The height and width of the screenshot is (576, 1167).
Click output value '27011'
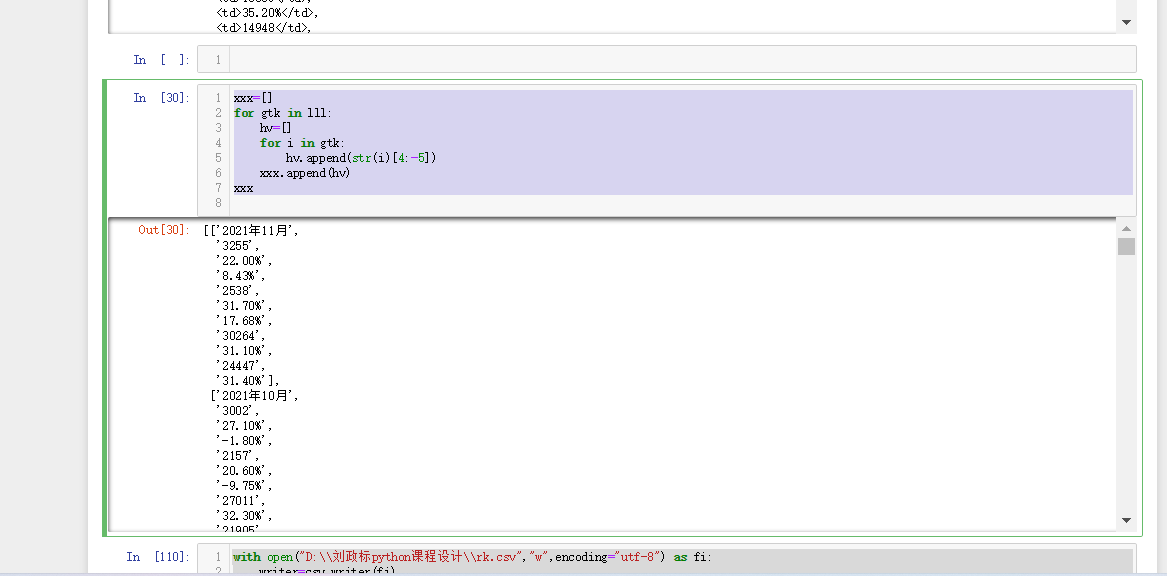[240, 501]
